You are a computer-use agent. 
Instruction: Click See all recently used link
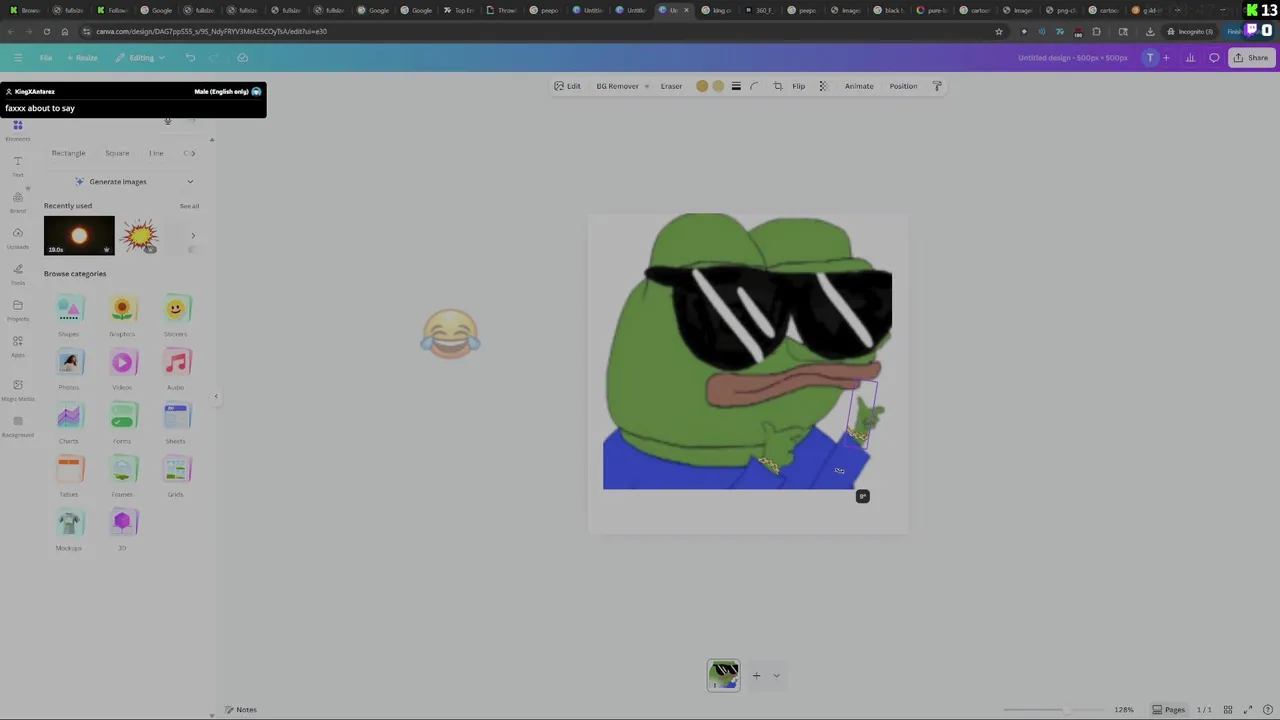coord(189,206)
